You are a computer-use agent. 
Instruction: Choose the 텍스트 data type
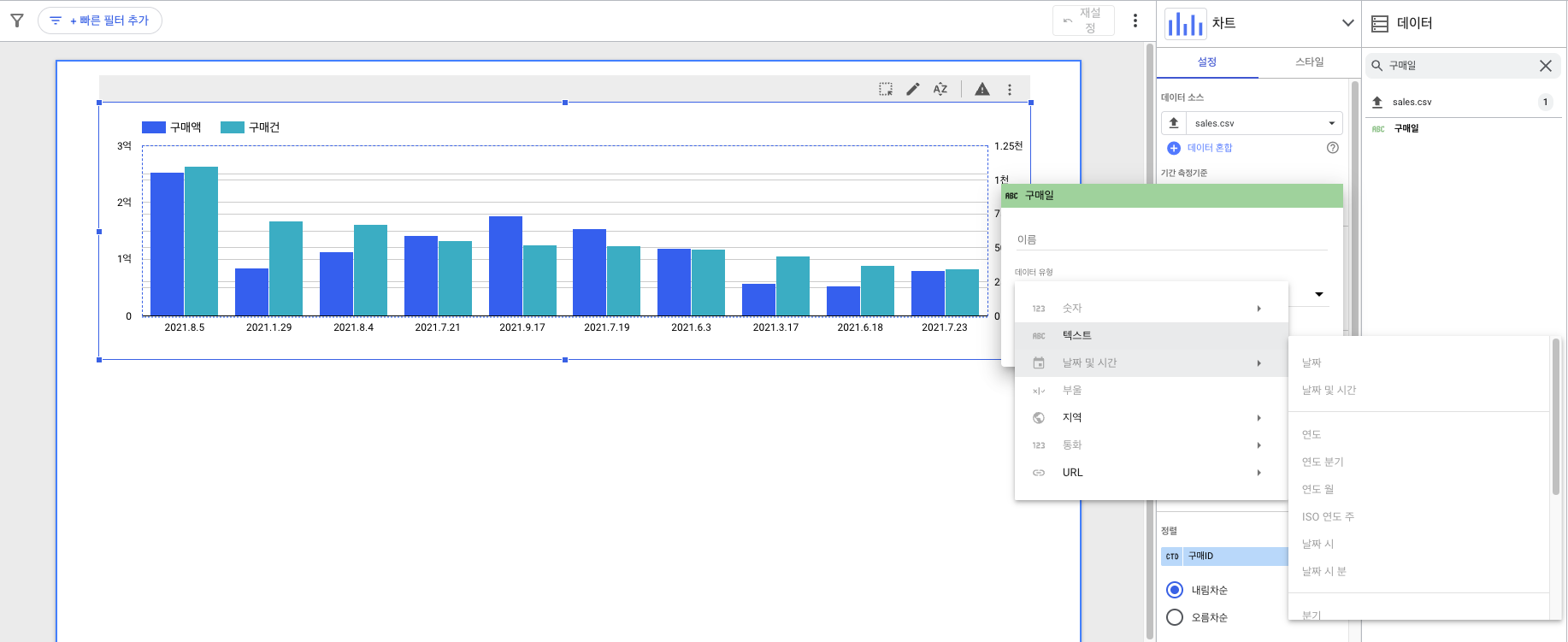point(1151,336)
